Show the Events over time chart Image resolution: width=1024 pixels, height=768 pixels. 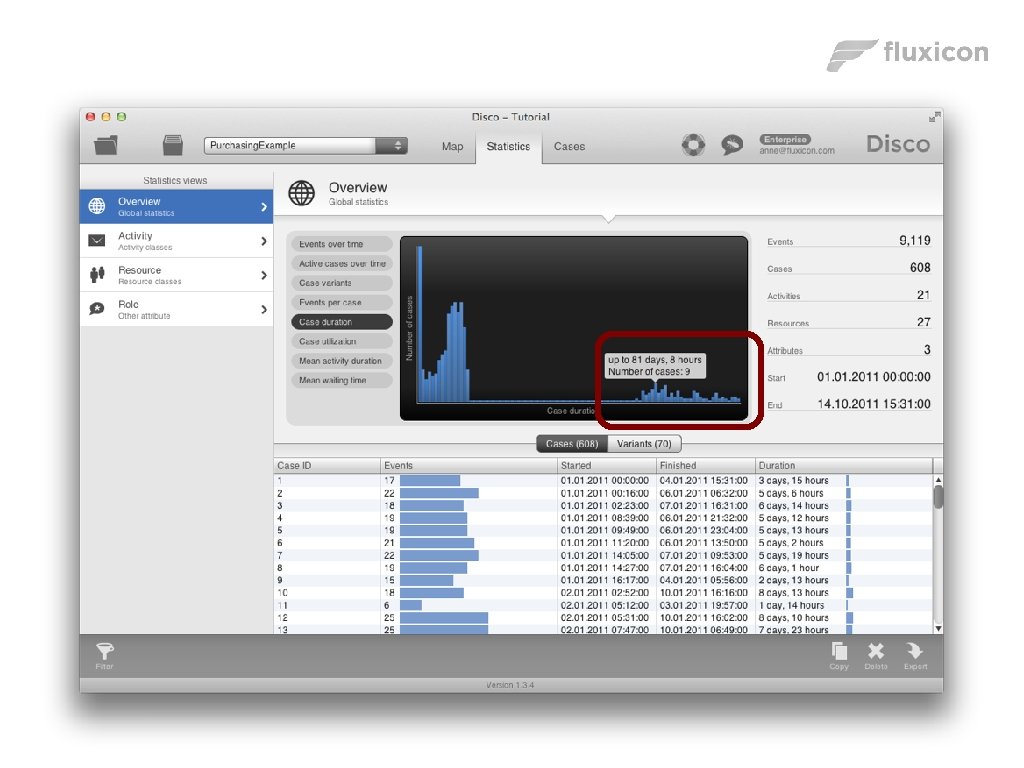coord(342,244)
